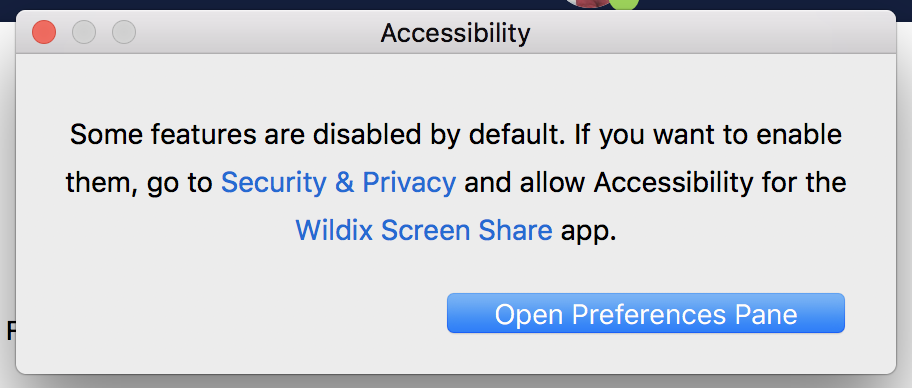Click the "and allow" text in message
The width and height of the screenshot is (912, 388).
coord(525,183)
